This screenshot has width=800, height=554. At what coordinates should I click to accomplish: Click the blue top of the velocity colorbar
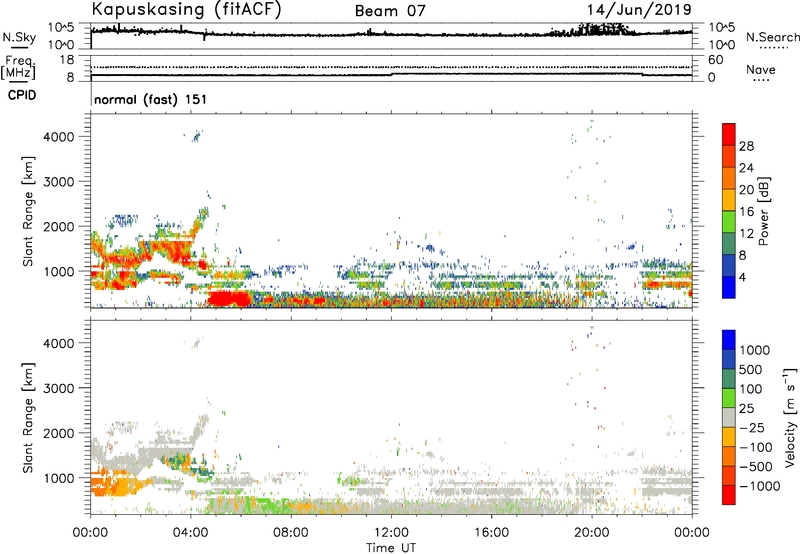coord(729,340)
